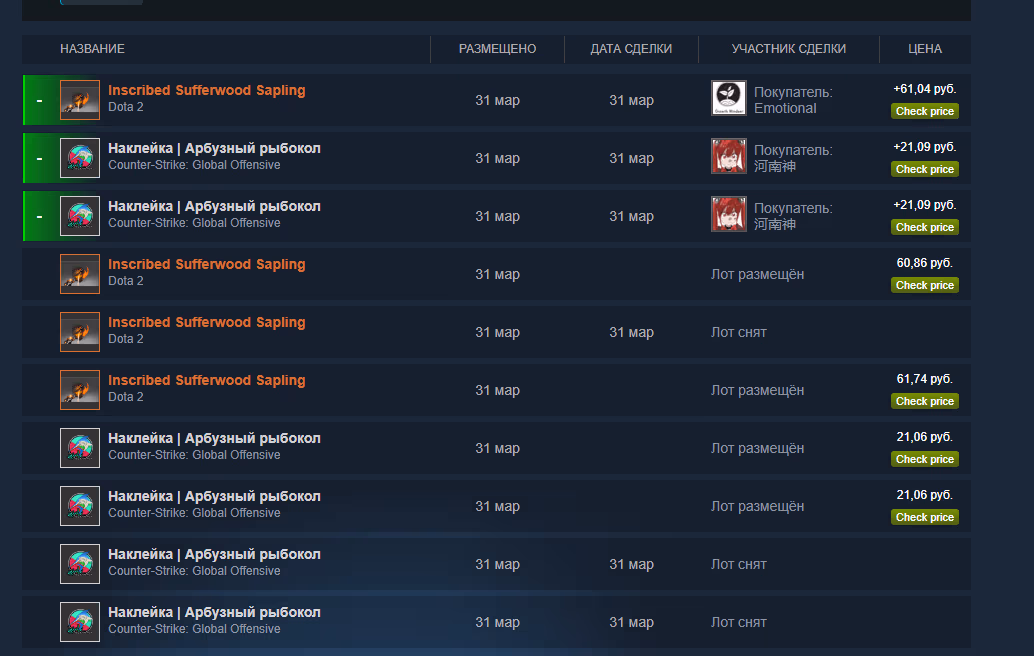
Task: Open the buyer profile name Emotional
Action: [785, 109]
